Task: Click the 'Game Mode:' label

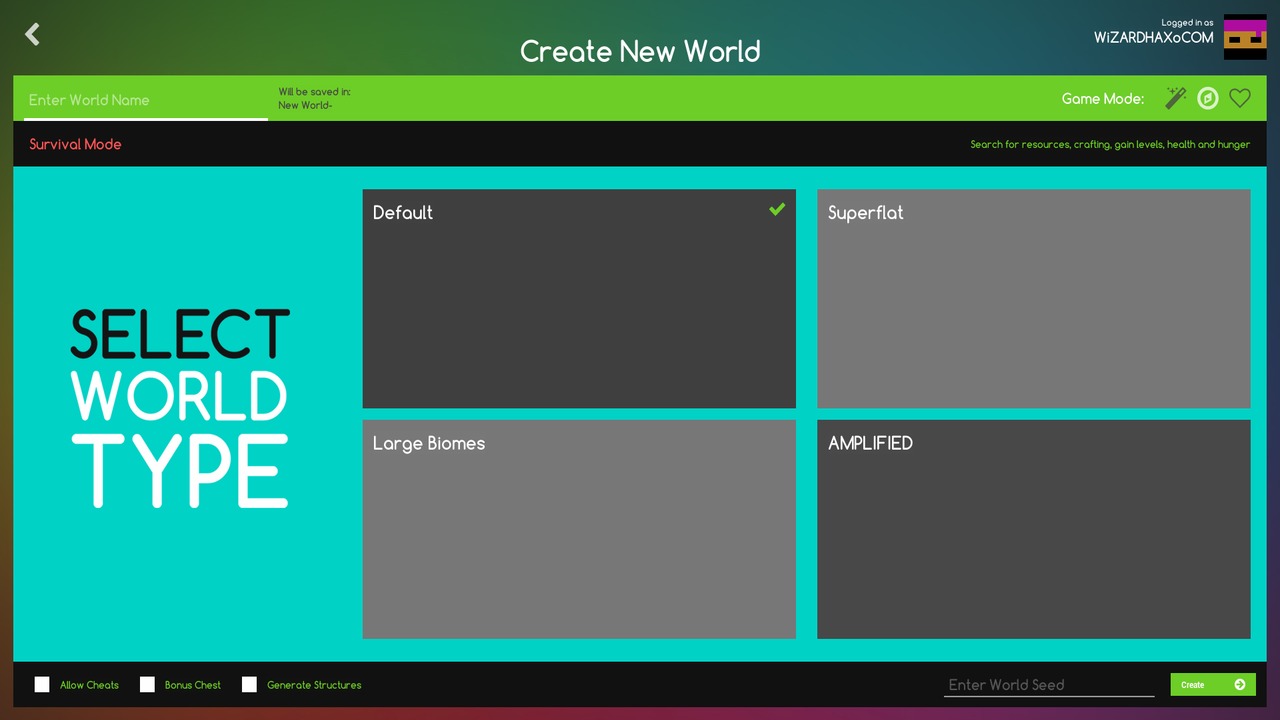Action: click(1103, 99)
